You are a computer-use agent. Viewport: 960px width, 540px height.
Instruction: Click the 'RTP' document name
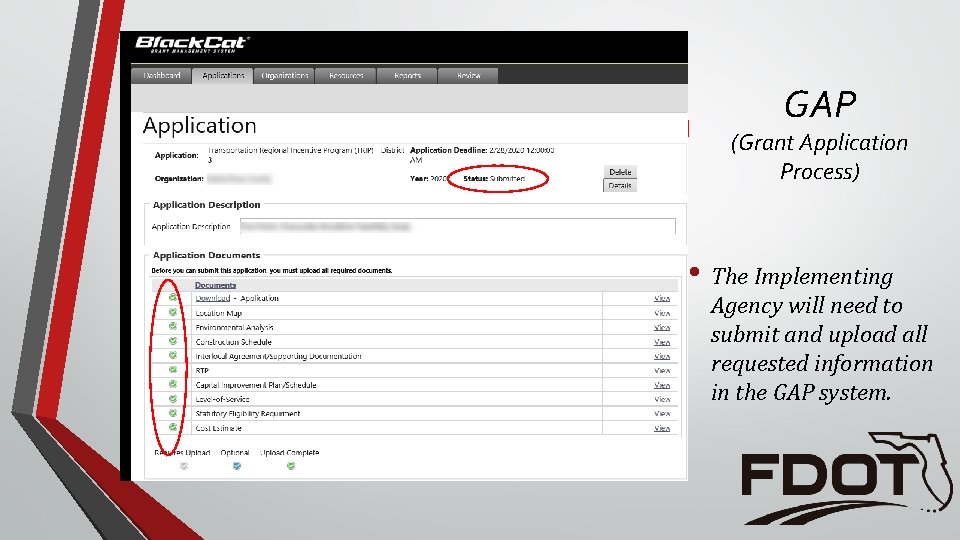[202, 370]
